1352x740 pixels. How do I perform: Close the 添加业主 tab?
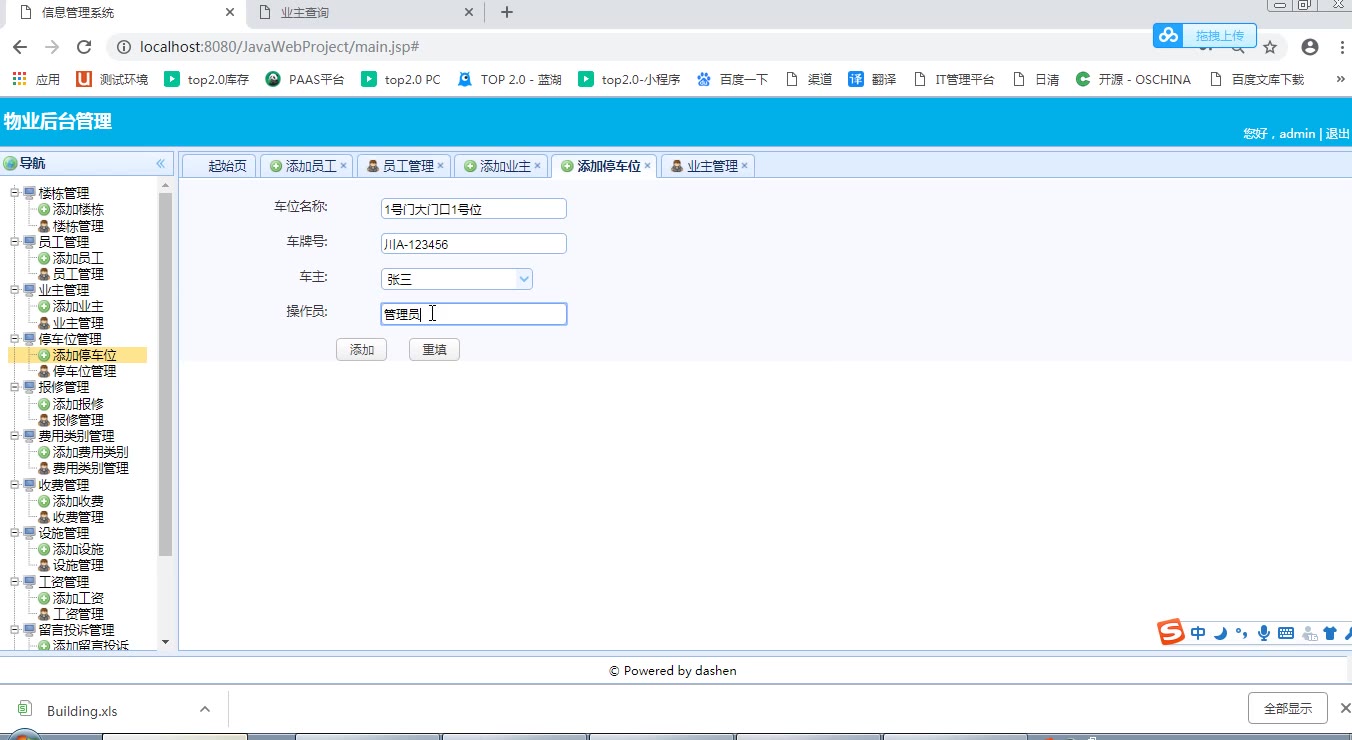coord(537,166)
